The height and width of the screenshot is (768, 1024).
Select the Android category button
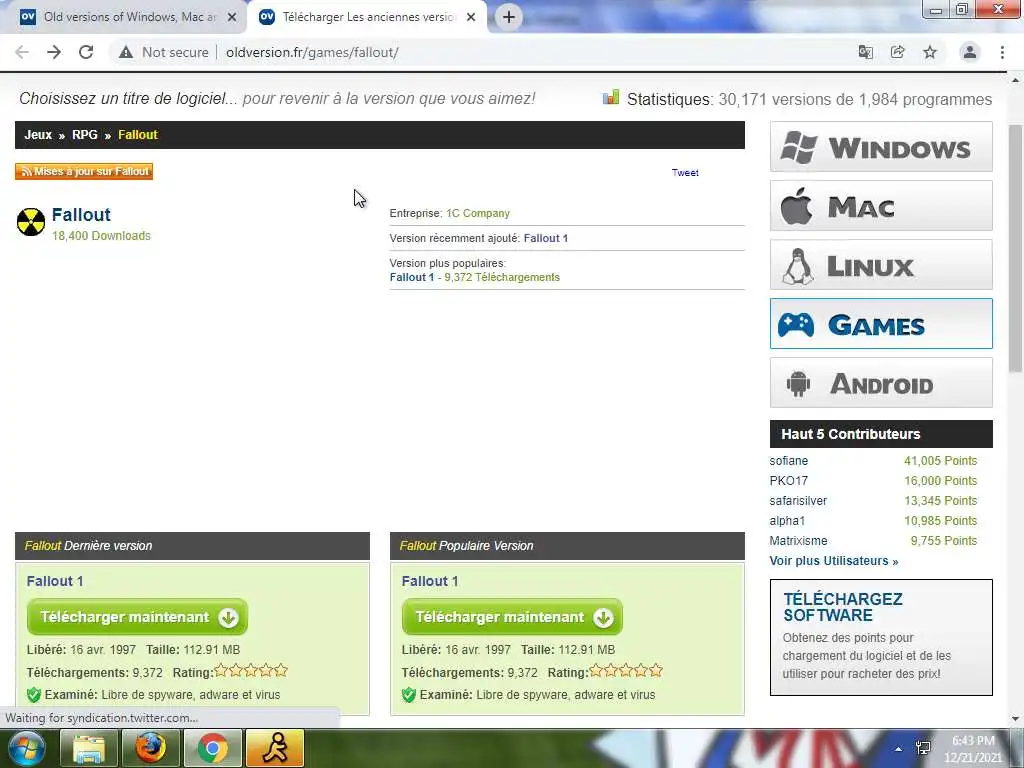point(881,383)
